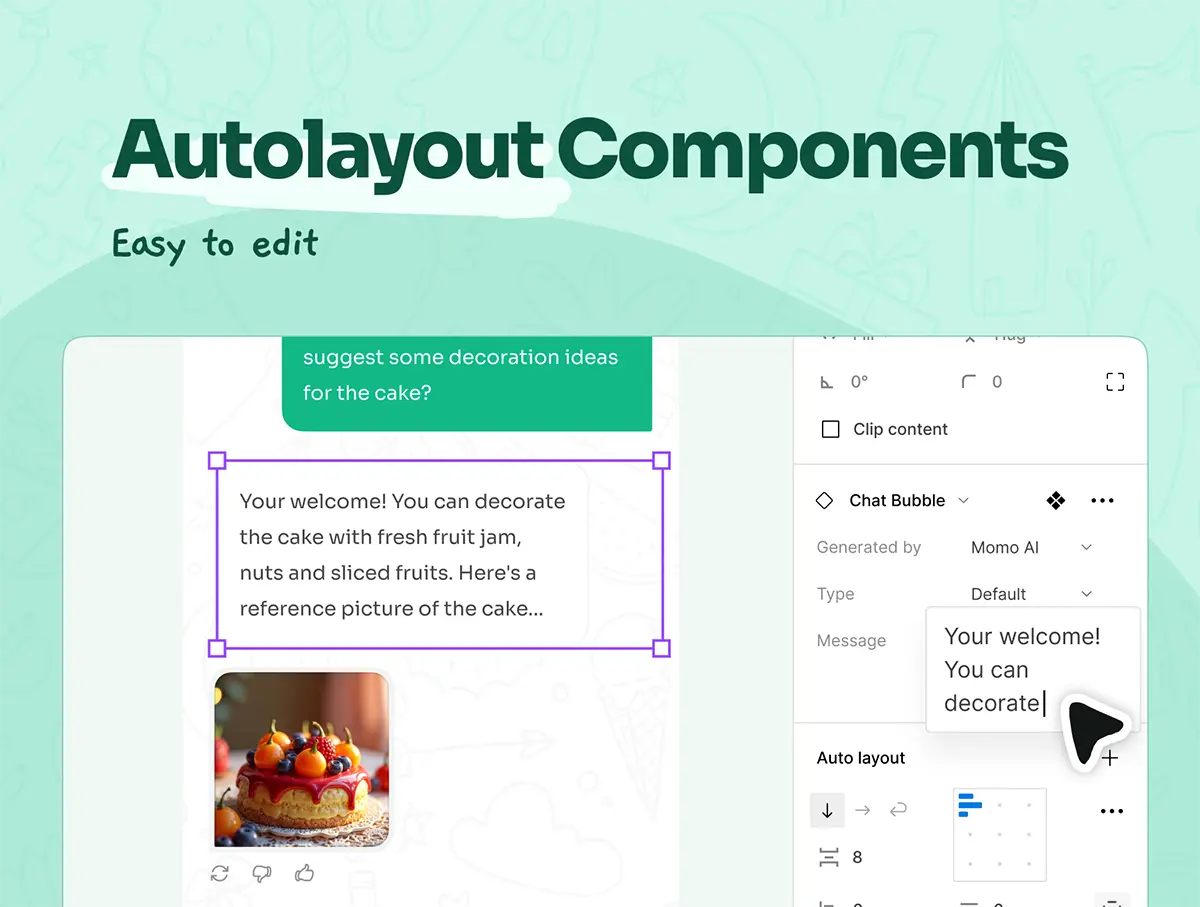This screenshot has width=1200, height=907.
Task: Click the four-diamond component icon
Action: [x=1055, y=501]
